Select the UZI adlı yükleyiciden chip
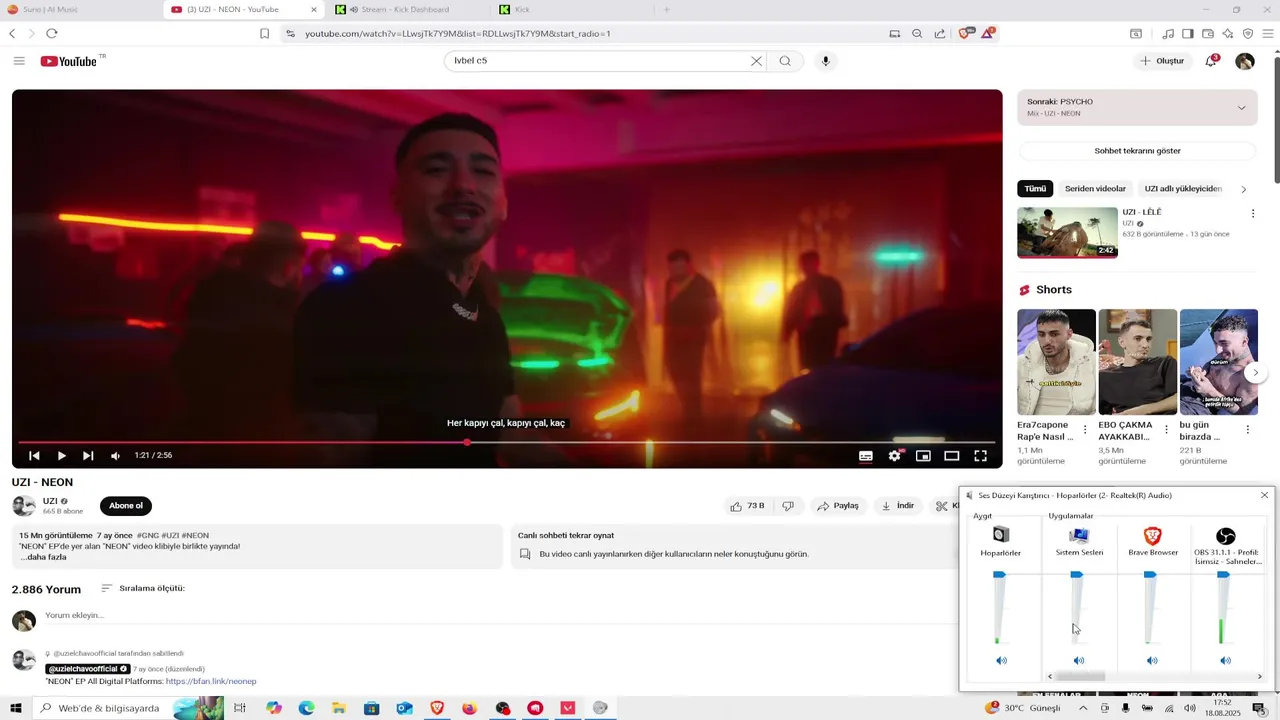This screenshot has width=1280, height=720. pyautogui.click(x=1183, y=189)
